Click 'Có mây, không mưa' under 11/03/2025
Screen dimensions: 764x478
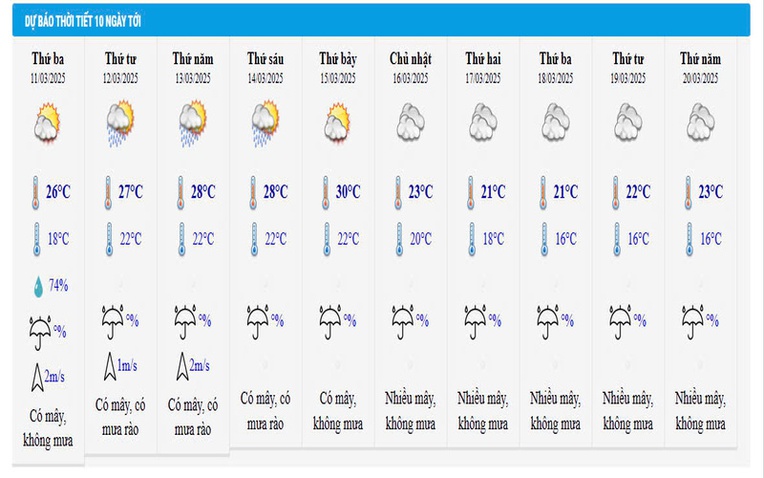[48, 428]
